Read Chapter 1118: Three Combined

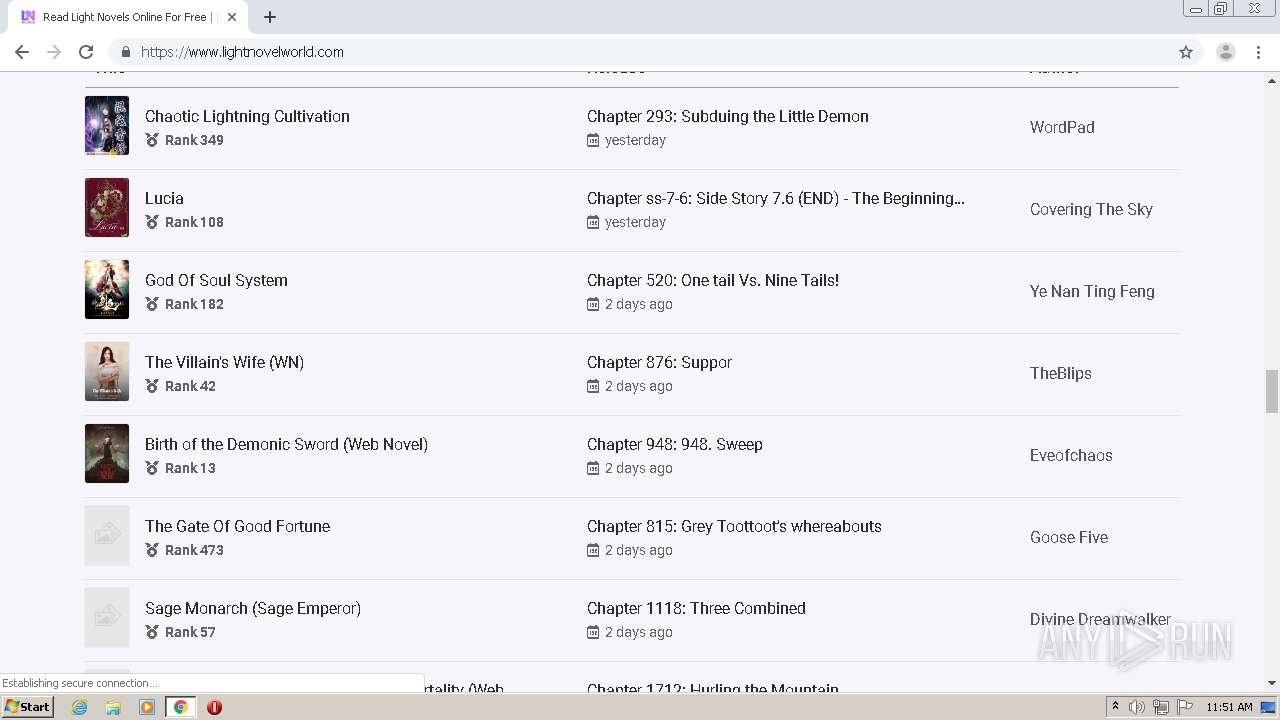coord(696,608)
